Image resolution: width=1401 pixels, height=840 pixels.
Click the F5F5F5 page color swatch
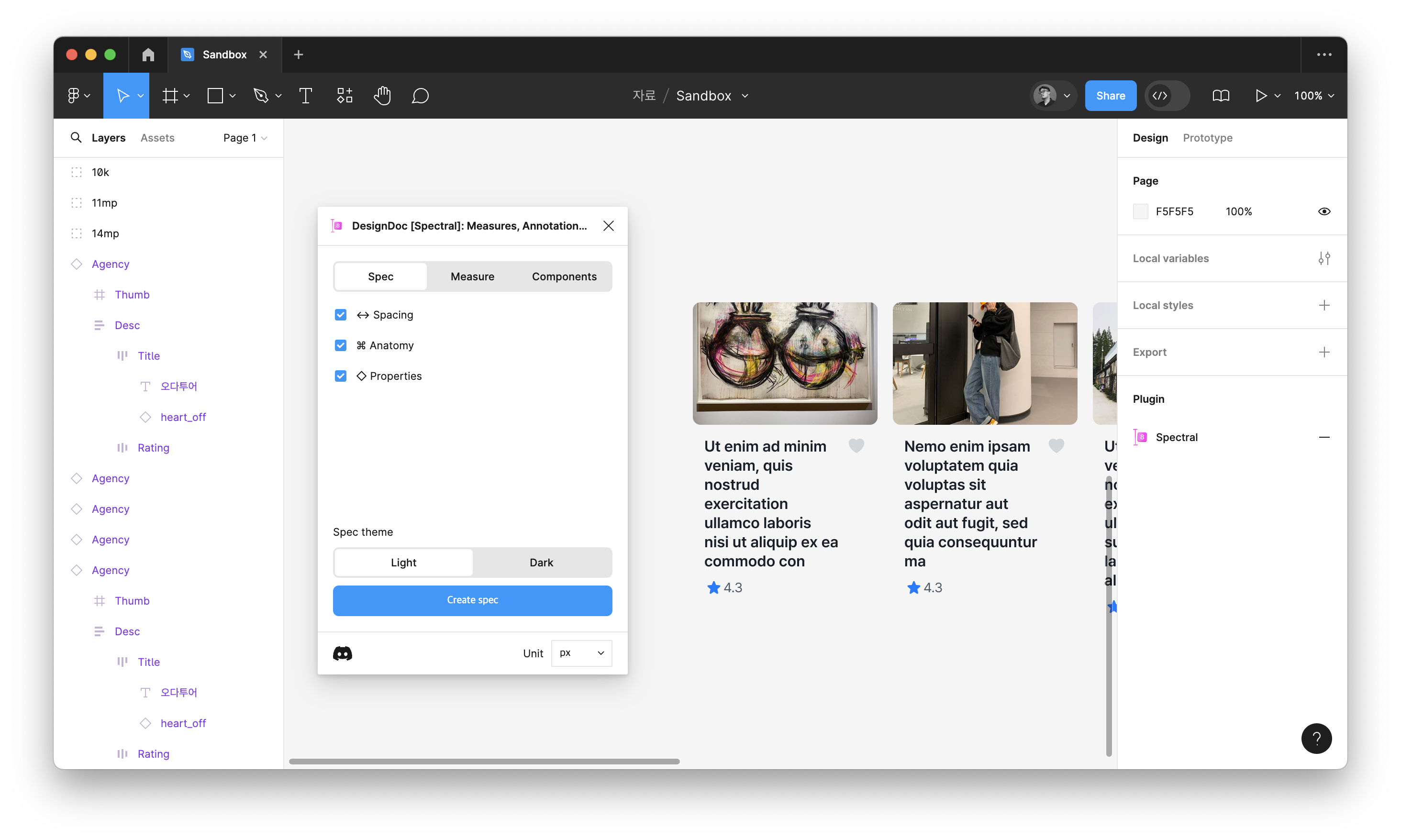(x=1140, y=211)
